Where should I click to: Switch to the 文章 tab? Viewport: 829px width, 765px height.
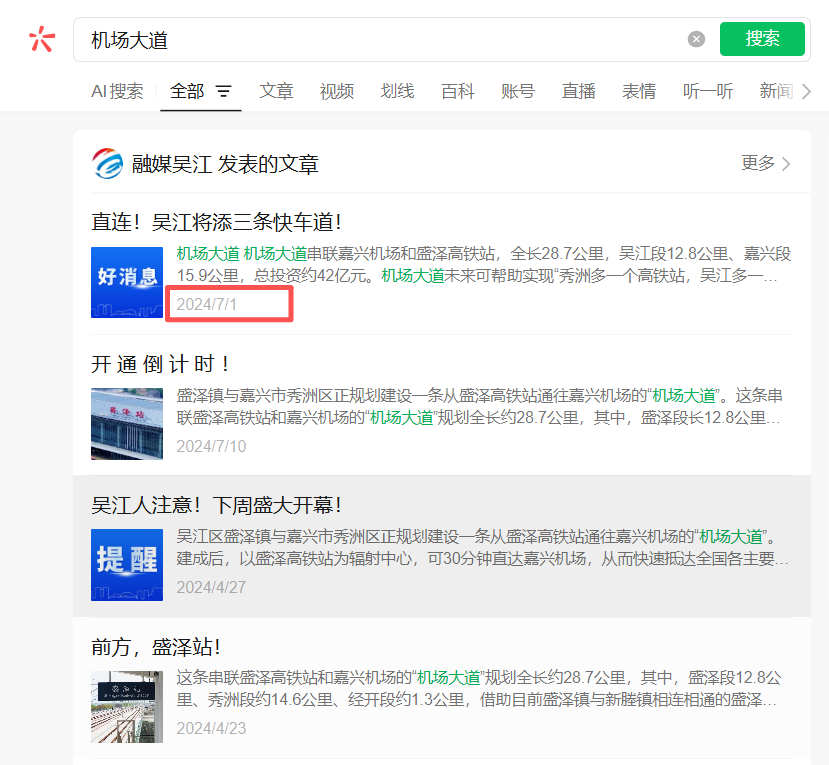pyautogui.click(x=276, y=90)
